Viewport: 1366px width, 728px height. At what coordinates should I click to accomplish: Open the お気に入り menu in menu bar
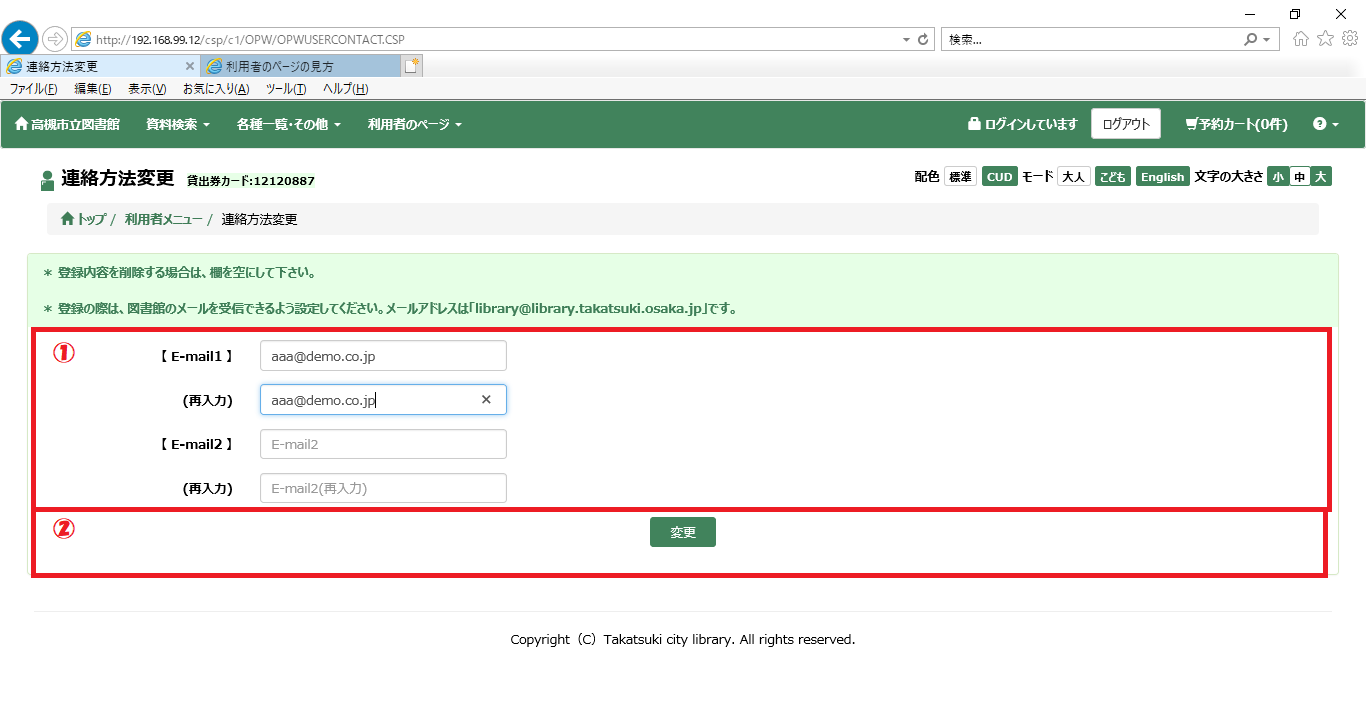215,89
